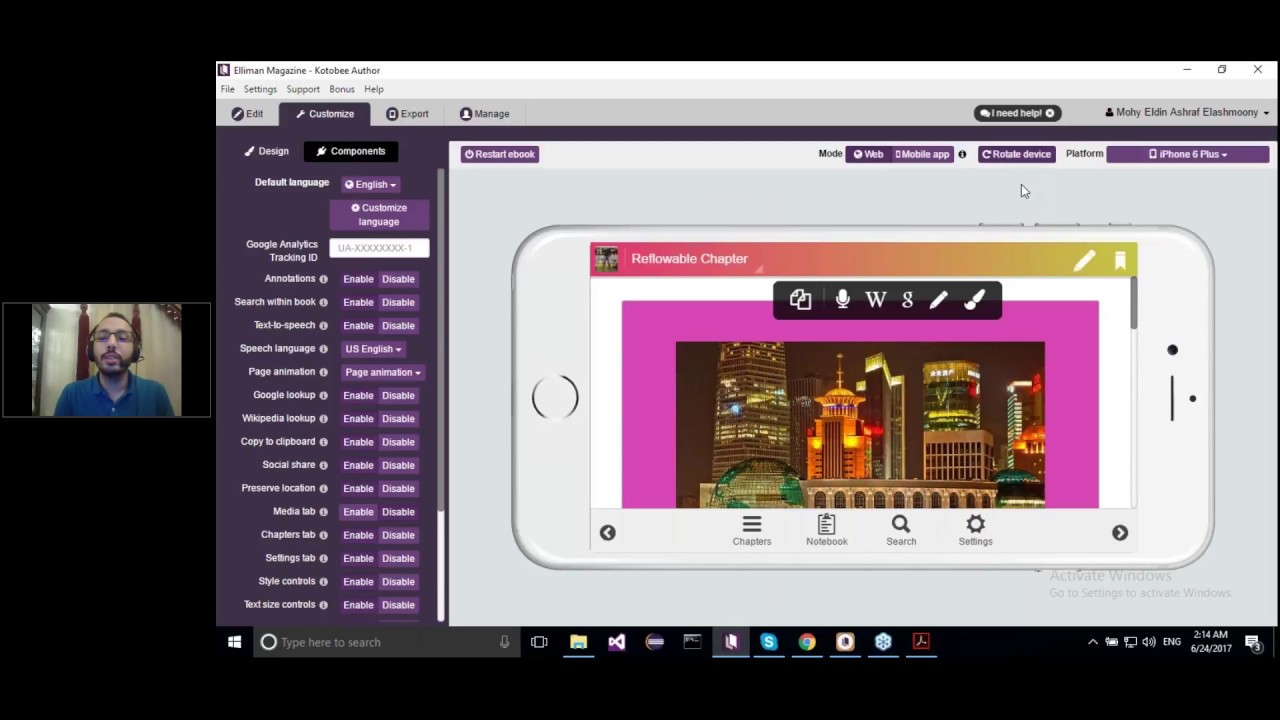Open Visual Studio from taskbar
The width and height of the screenshot is (1280, 720).
[616, 642]
